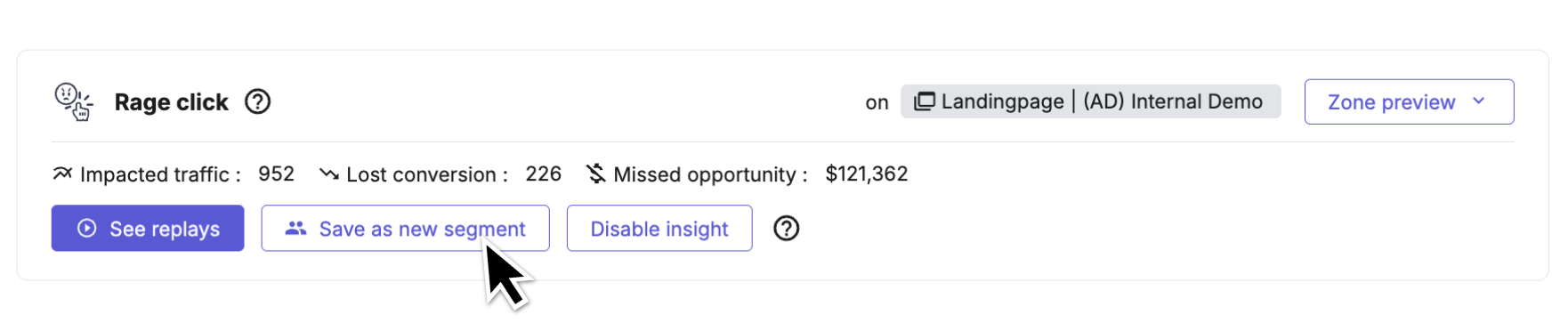Select the Landingpage | (AD) Internal Demo chip
Screen dimensions: 1568x331
[1090, 101]
